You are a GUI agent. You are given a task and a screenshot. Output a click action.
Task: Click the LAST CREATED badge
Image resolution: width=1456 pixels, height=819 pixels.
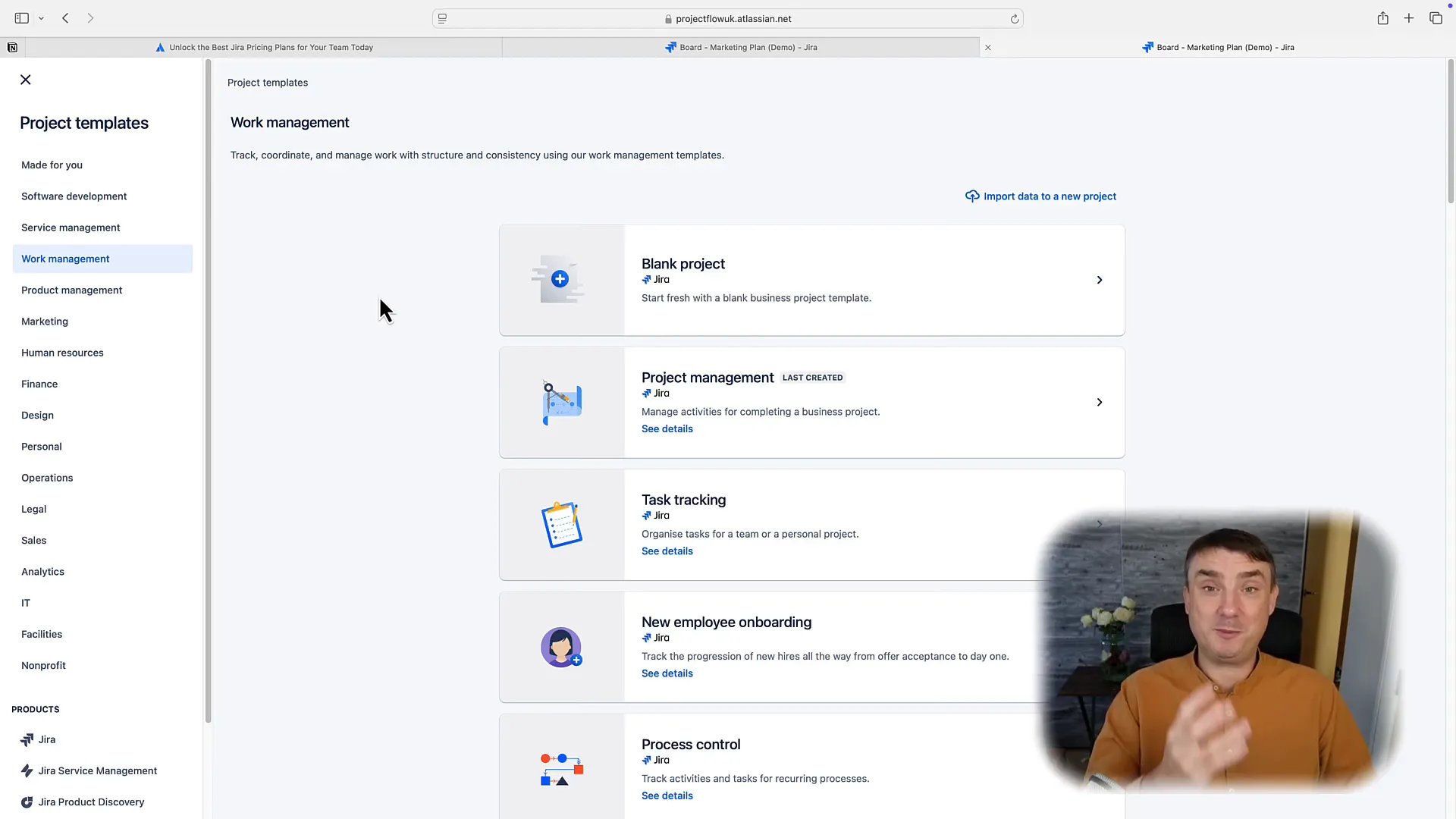click(x=812, y=378)
